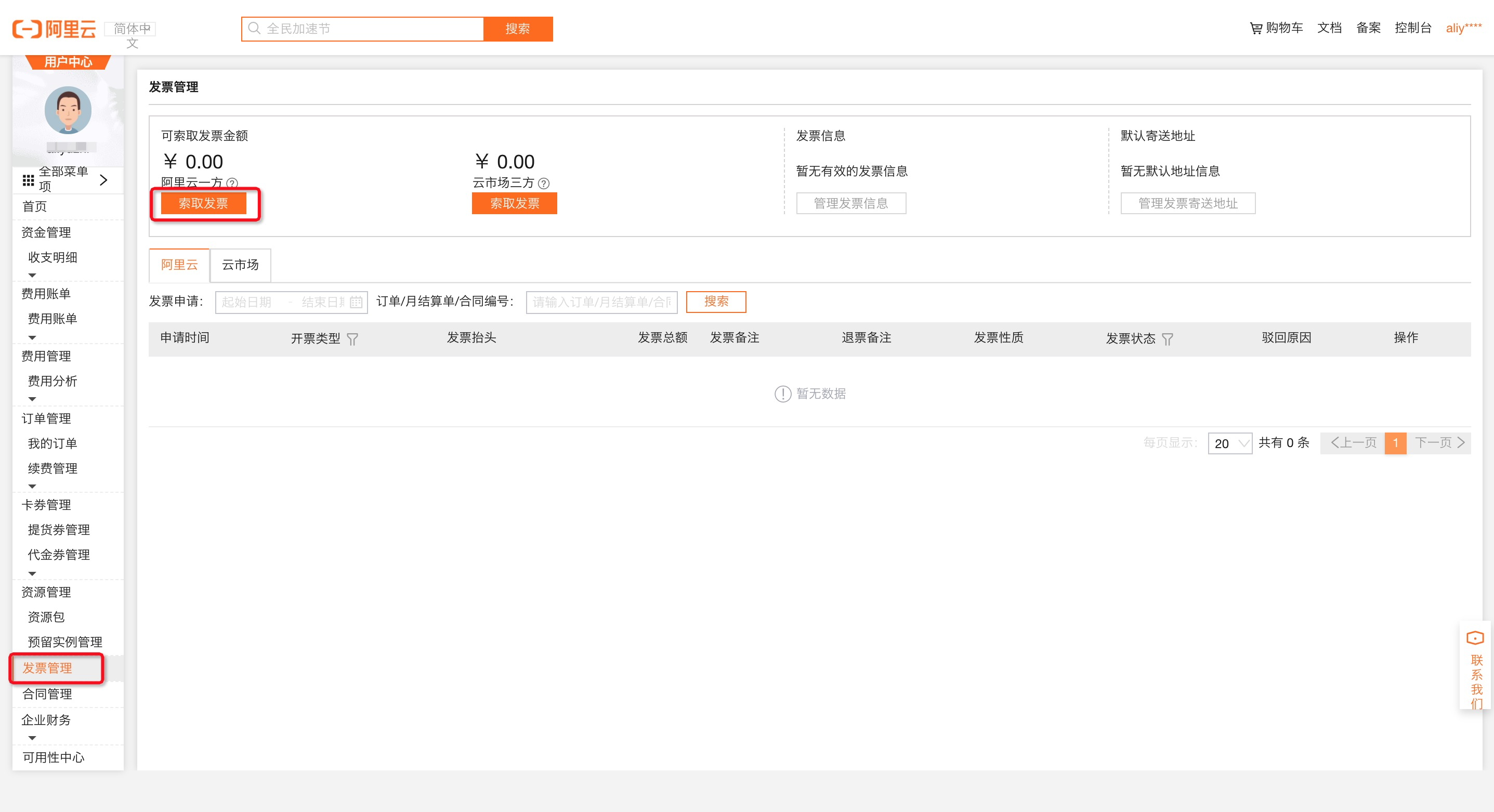Viewport: 1494px width, 812px height.
Task: Click the 管理发票信息 button
Action: (x=851, y=204)
